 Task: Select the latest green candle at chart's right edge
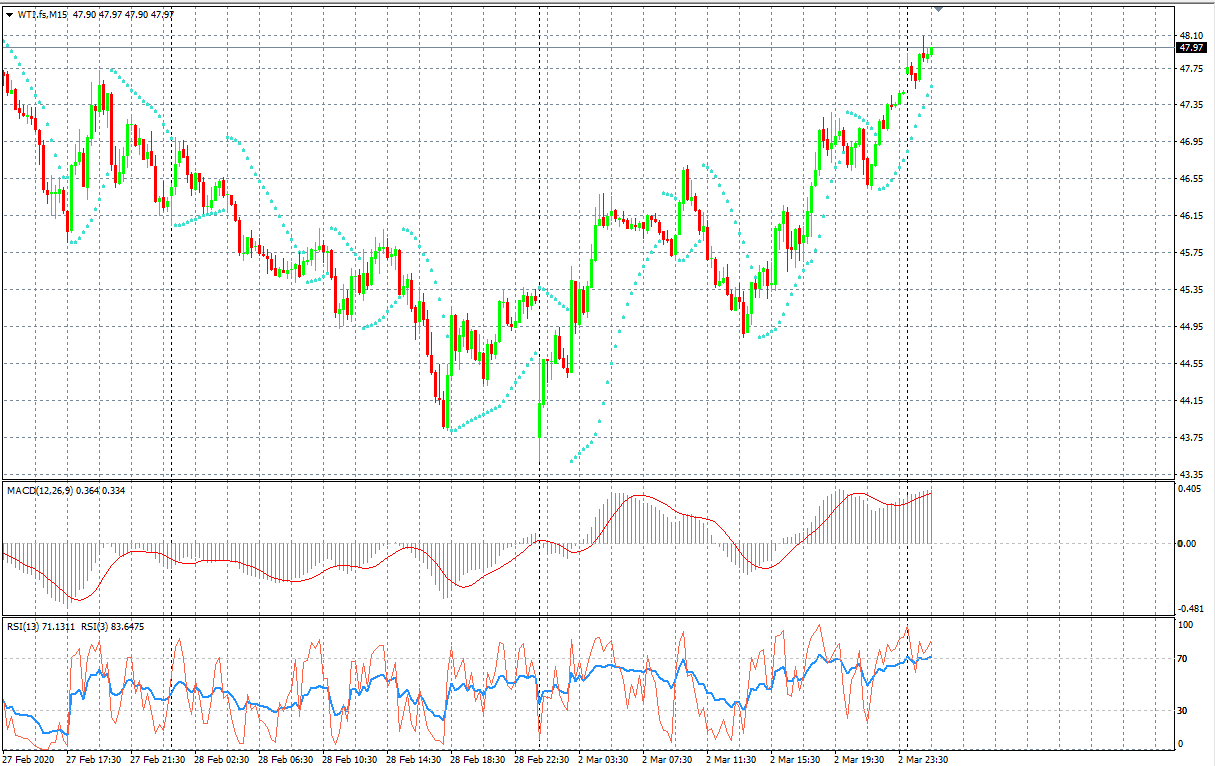[930, 51]
